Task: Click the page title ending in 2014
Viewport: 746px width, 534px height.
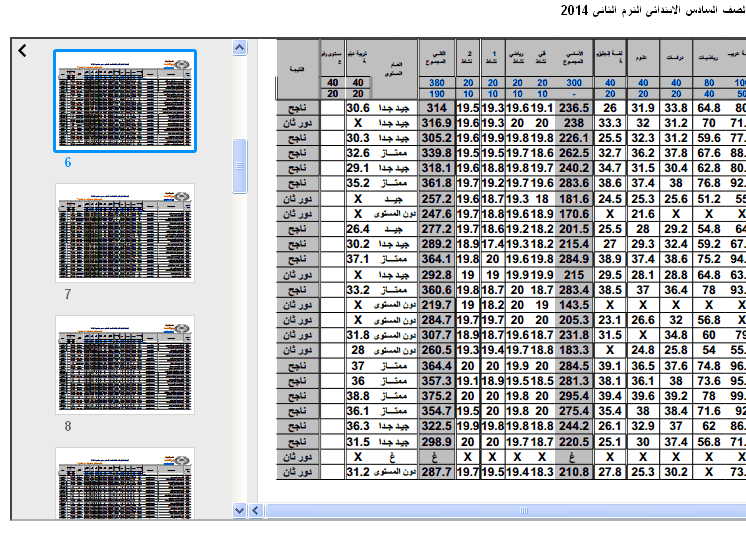Action: (x=653, y=10)
